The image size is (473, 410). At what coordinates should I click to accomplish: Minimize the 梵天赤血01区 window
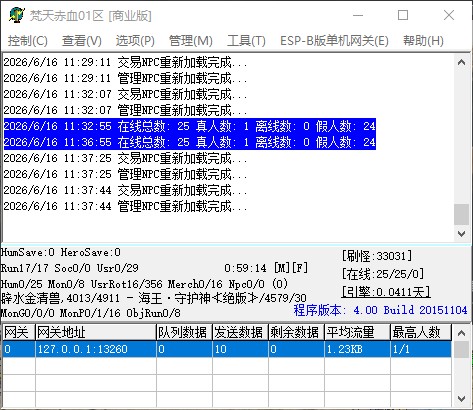tap(358, 15)
